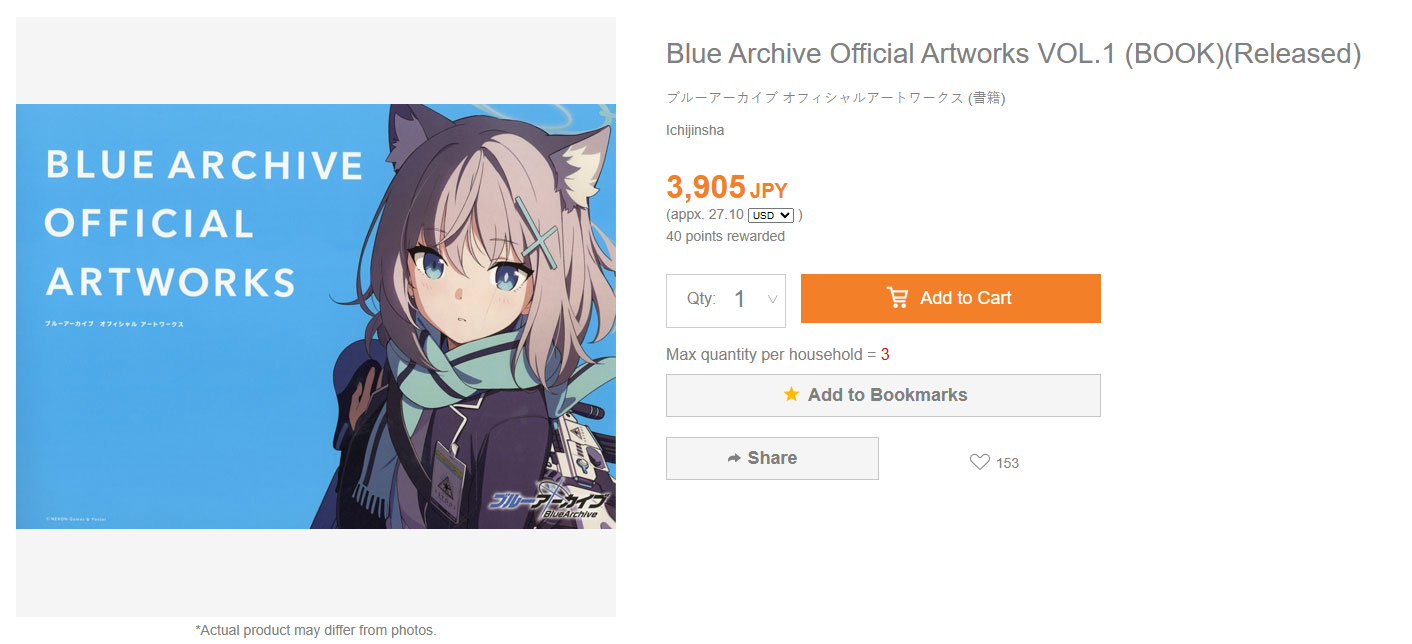Click the shopping cart icon in Add to Cart
The height and width of the screenshot is (644, 1412).
897,298
